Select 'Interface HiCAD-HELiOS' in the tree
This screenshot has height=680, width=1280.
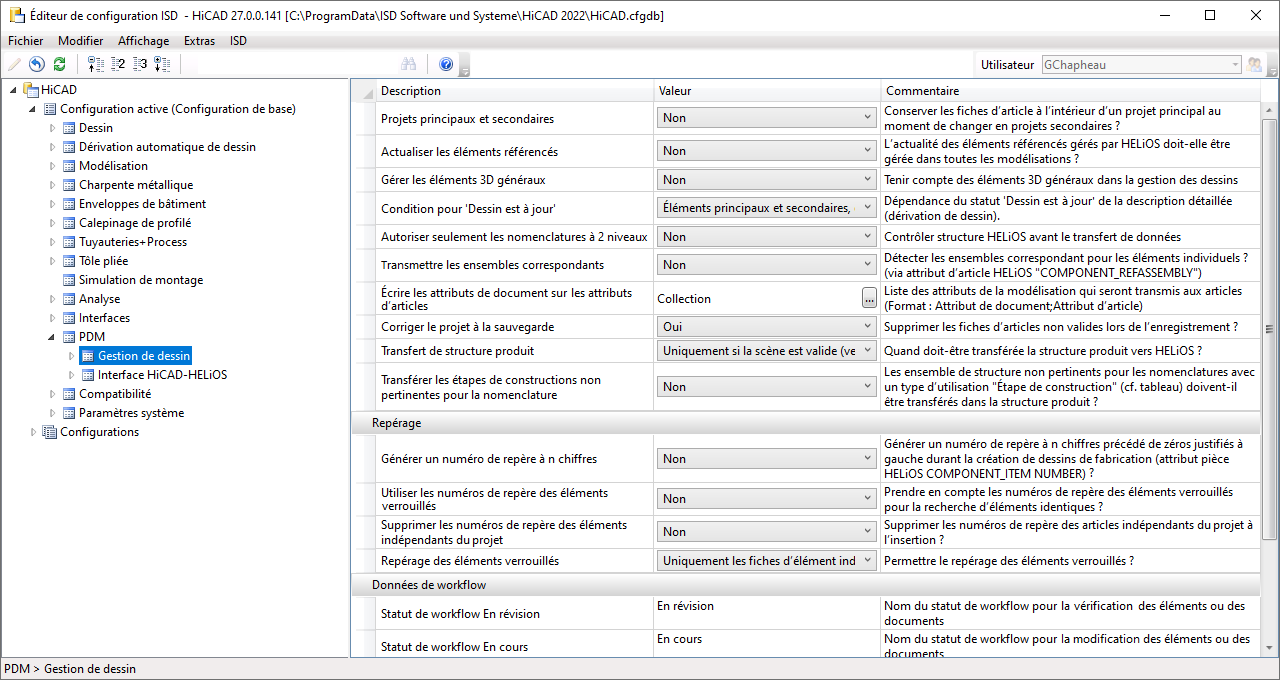(x=162, y=375)
